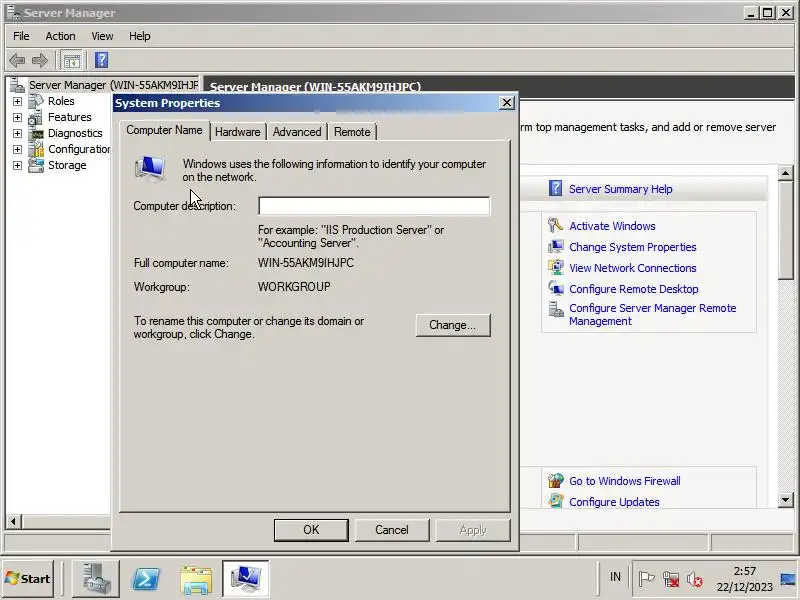Click the Back arrow in Server Manager toolbar
Screen dimensions: 800x600
[17, 61]
